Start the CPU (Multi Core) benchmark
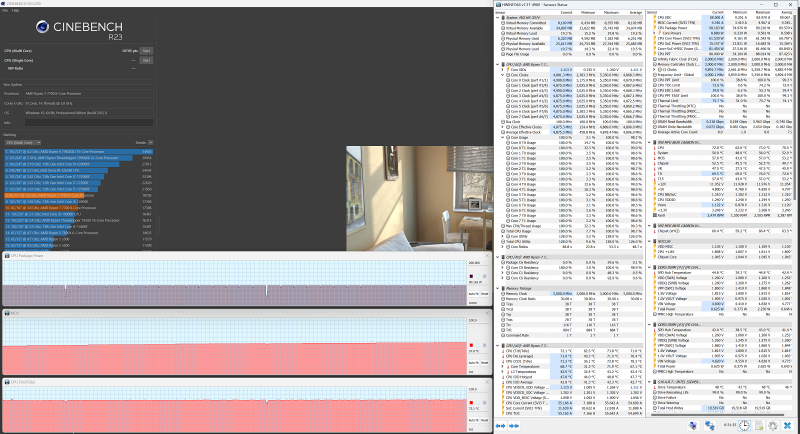The height and width of the screenshot is (434, 800). [146, 51]
